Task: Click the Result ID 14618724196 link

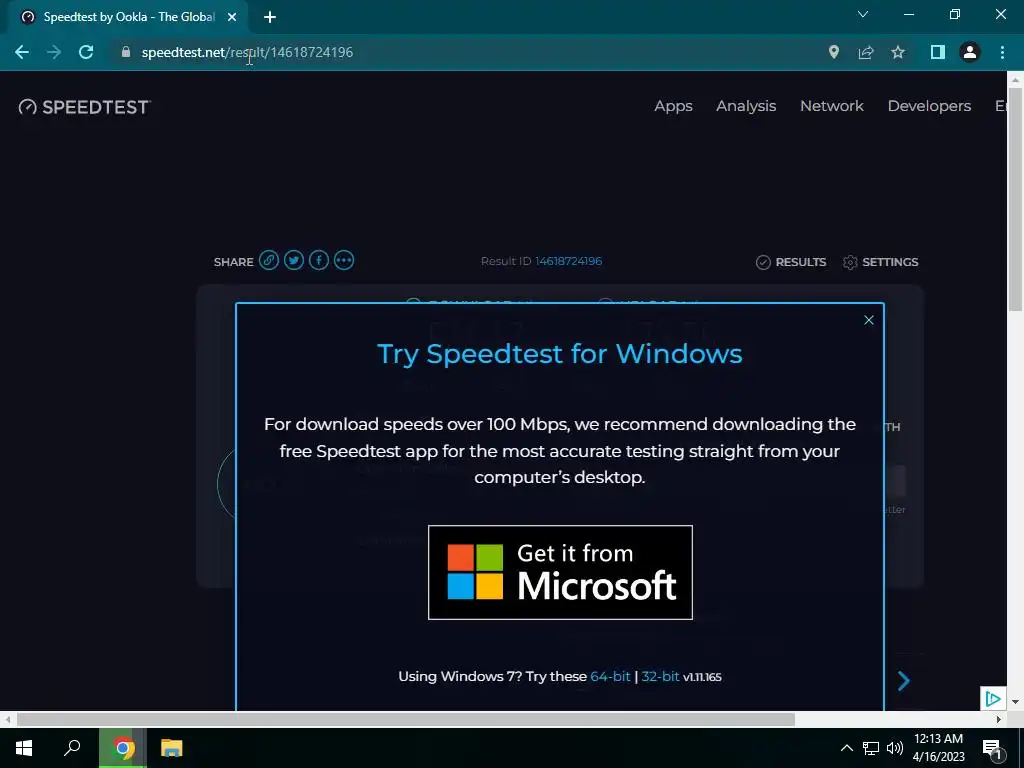Action: coord(568,261)
